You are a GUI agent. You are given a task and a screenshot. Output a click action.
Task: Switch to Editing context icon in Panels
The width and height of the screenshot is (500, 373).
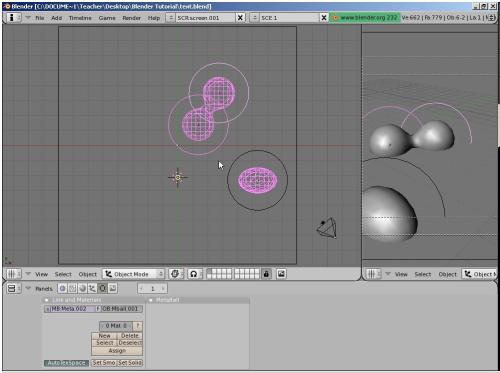[x=103, y=288]
